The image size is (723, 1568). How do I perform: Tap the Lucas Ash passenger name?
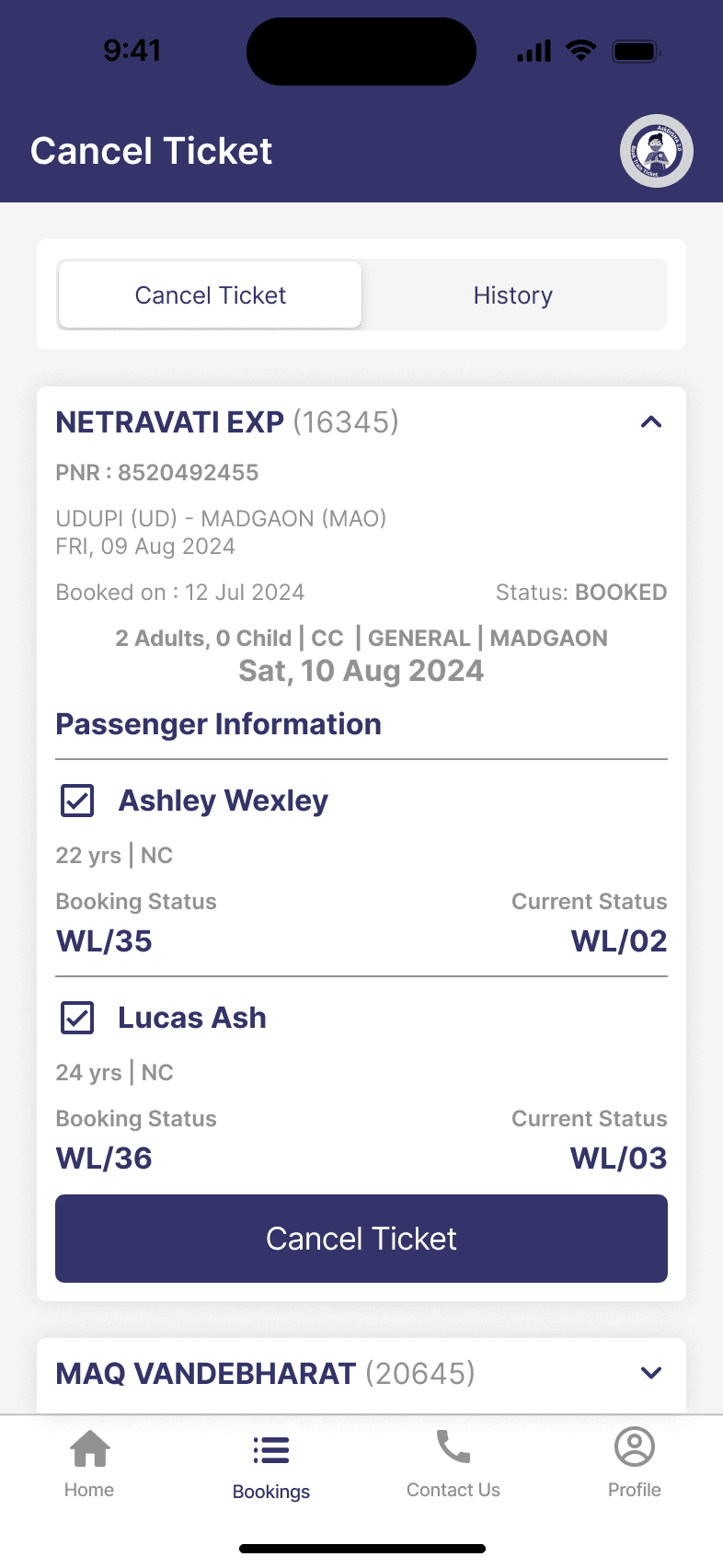192,1018
